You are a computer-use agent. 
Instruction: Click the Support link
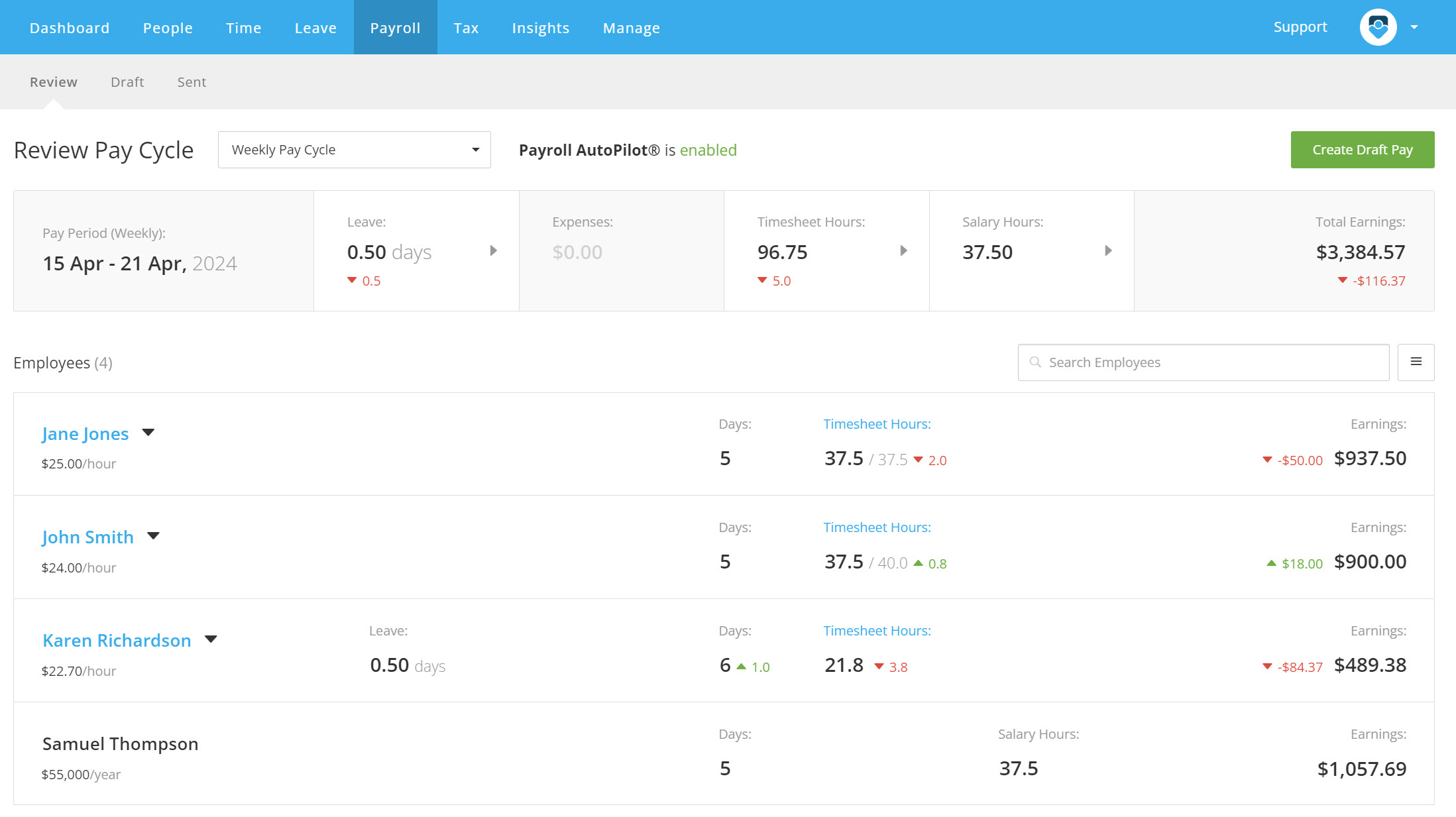[1300, 27]
